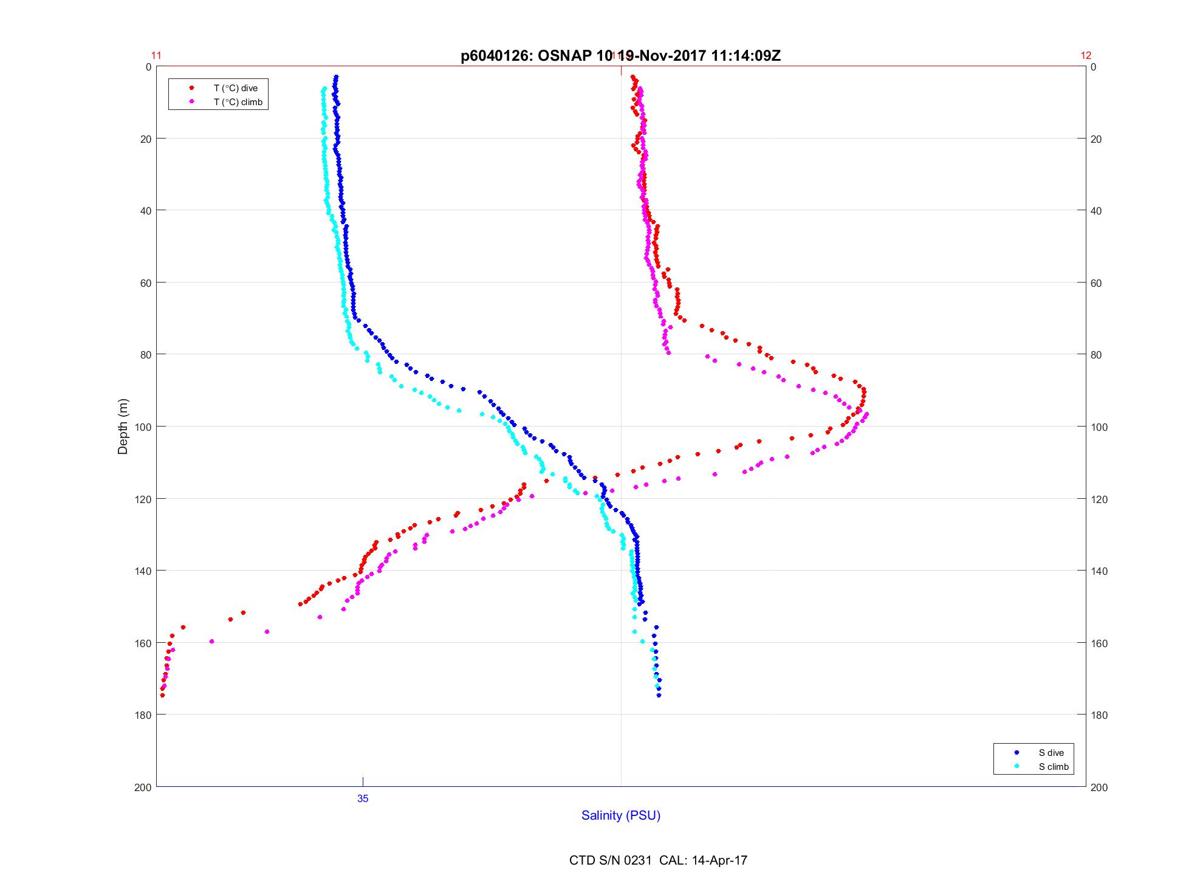Click the '0' tick on right depth axis
The image size is (1200, 885).
pos(1094,67)
